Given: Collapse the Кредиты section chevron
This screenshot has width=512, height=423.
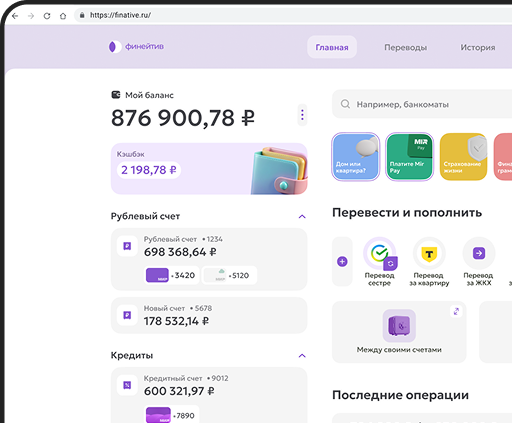Looking at the screenshot, I should click(302, 356).
